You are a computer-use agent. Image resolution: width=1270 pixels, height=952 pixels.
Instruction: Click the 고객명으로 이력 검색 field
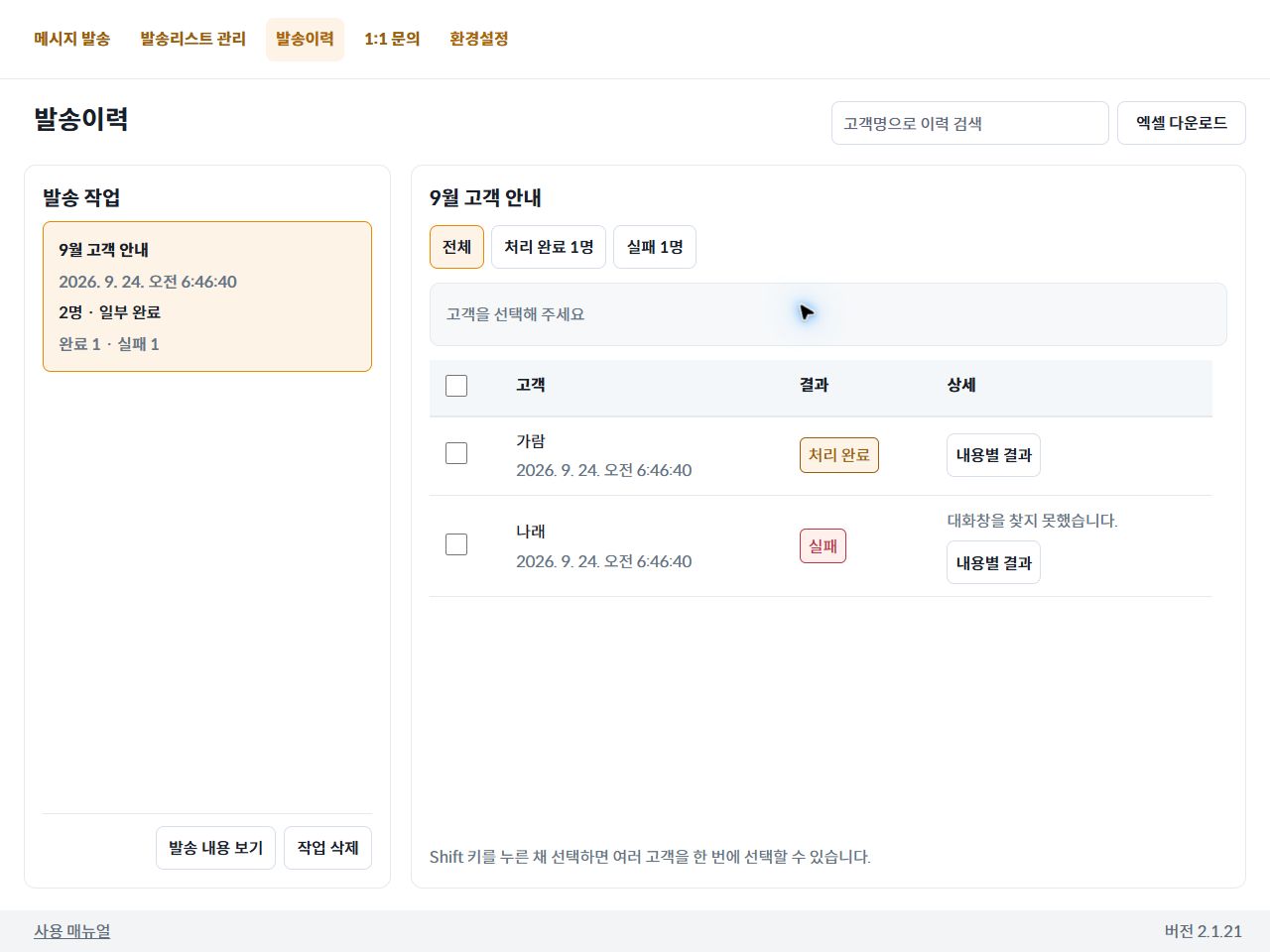point(970,123)
